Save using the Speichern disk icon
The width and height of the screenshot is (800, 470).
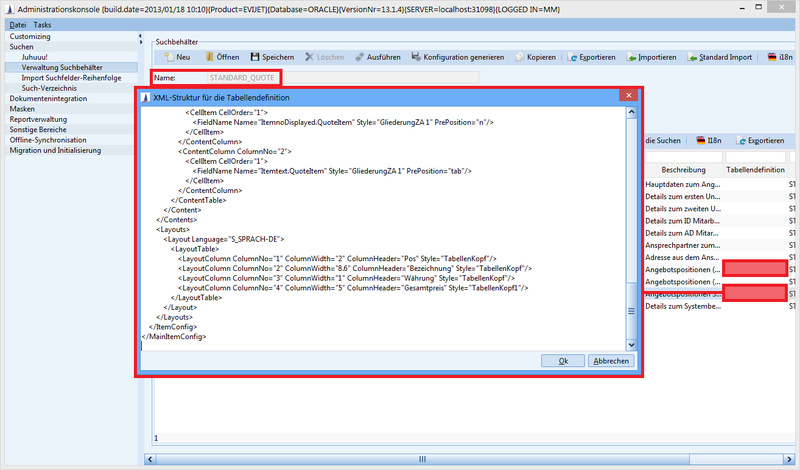(271, 57)
